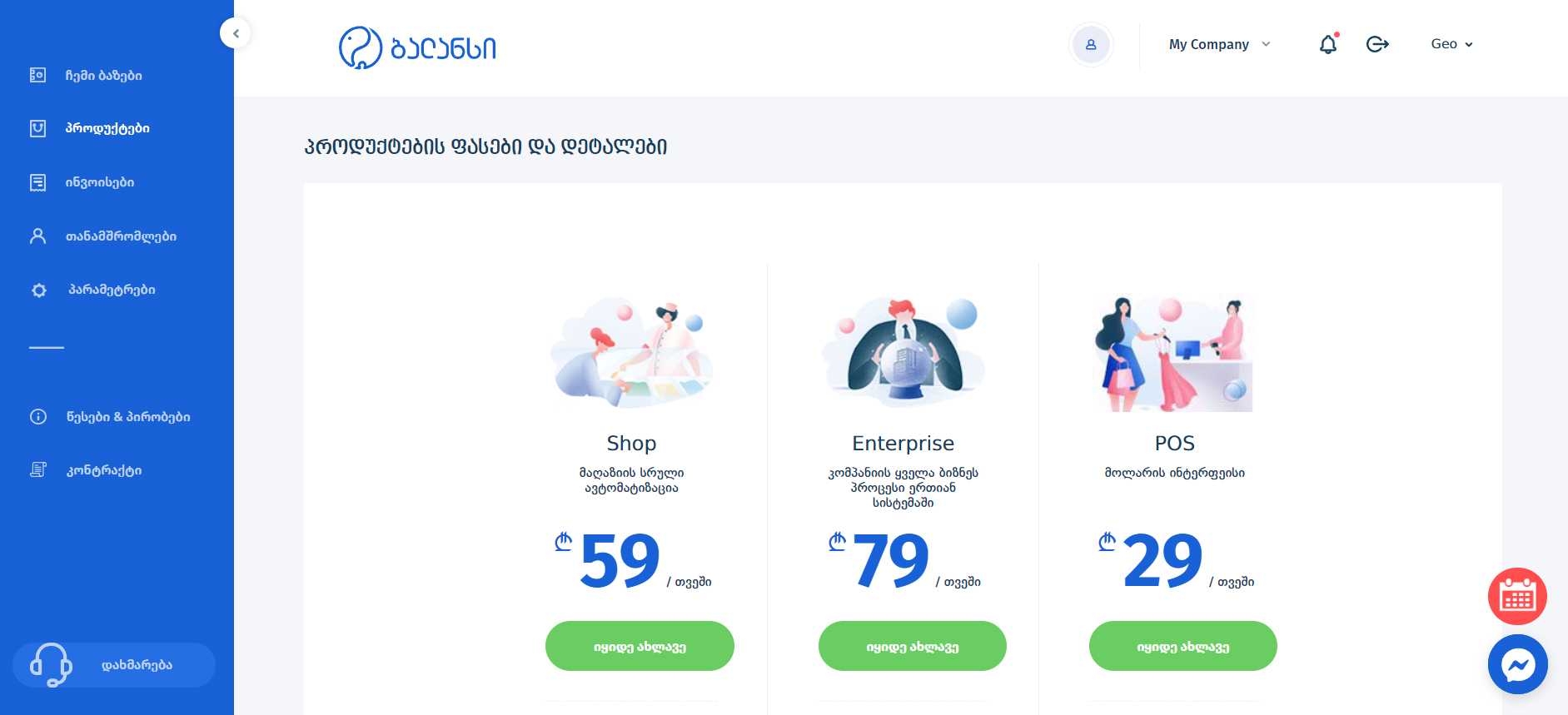Screen dimensions: 1568x715
Task: Collapse the sidebar with the arrow button
Action: point(236,33)
